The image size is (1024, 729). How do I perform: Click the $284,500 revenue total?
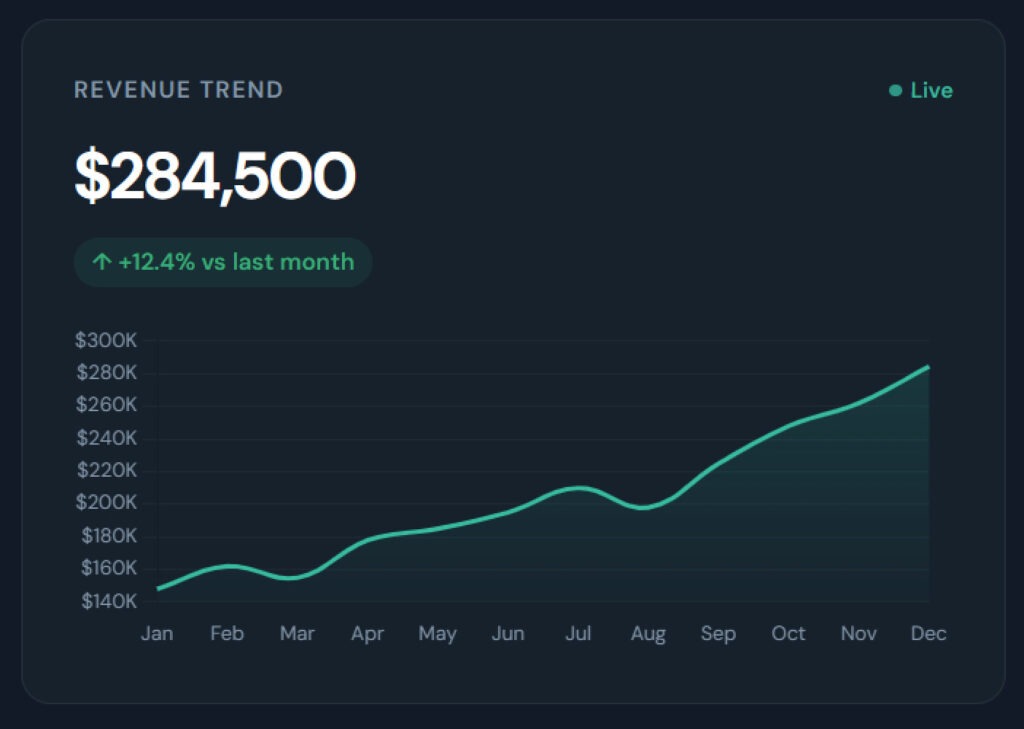point(215,176)
